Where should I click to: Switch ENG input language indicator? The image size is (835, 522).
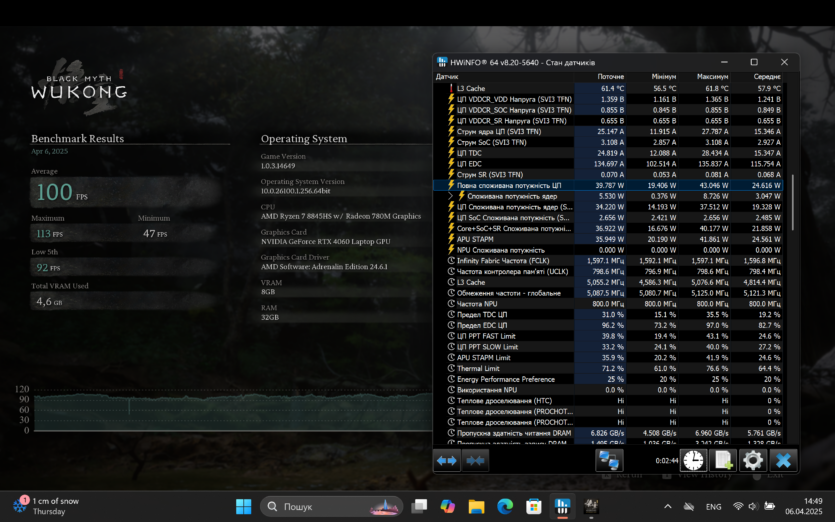click(714, 507)
